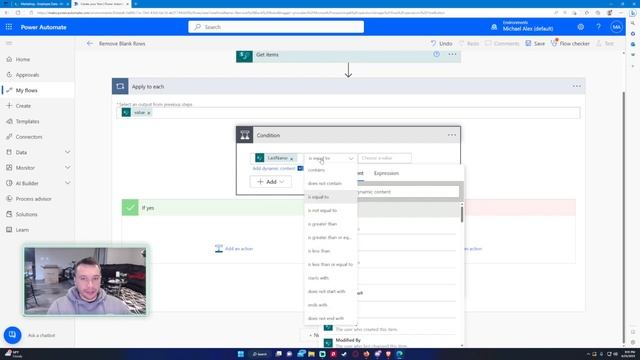Open Get items help icon
The width and height of the screenshot is (640, 360).
436,54
